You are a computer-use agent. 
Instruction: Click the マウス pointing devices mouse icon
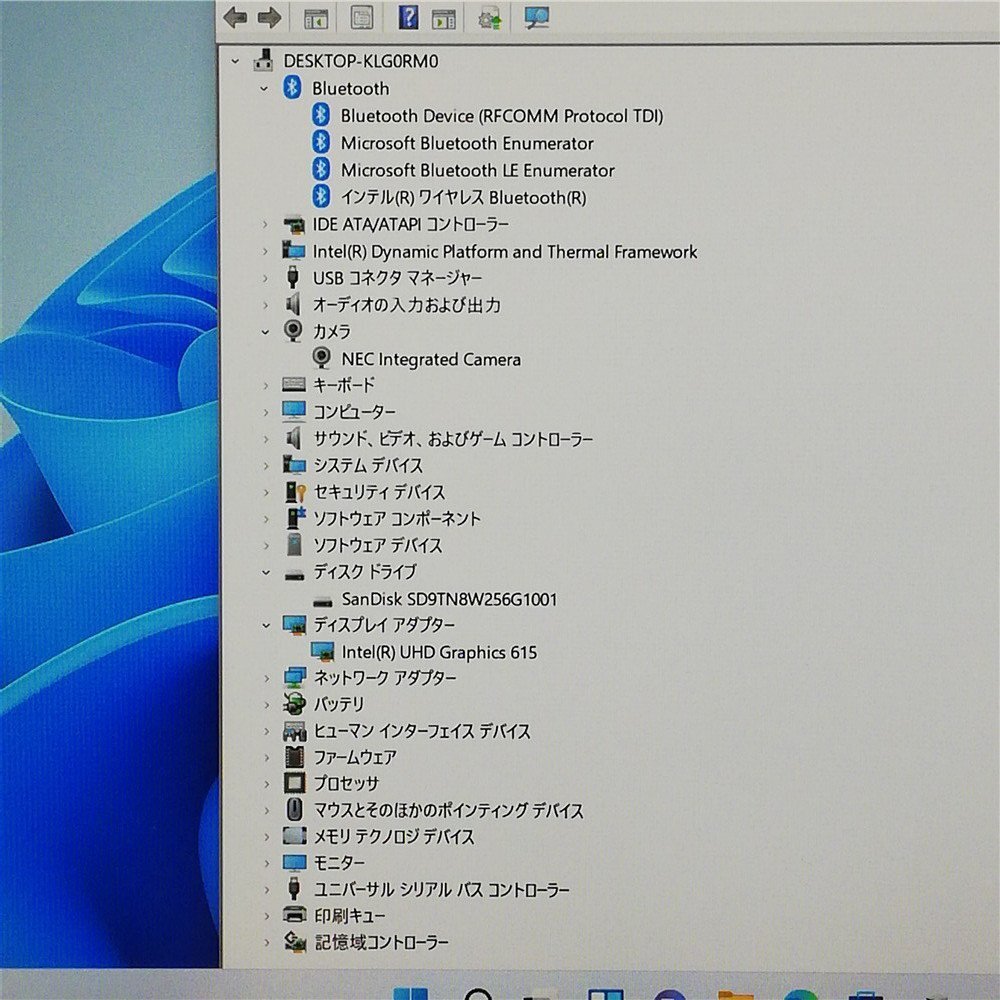pos(294,810)
